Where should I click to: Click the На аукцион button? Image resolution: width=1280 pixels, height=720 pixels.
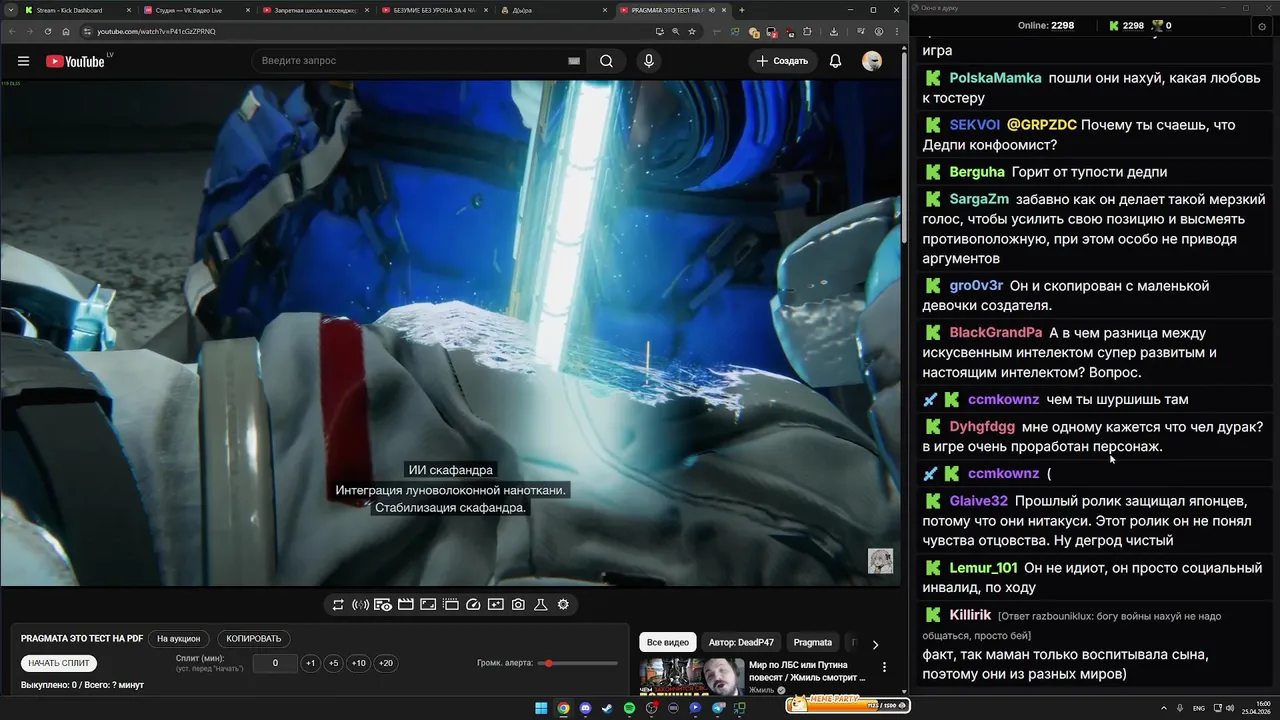coord(178,639)
